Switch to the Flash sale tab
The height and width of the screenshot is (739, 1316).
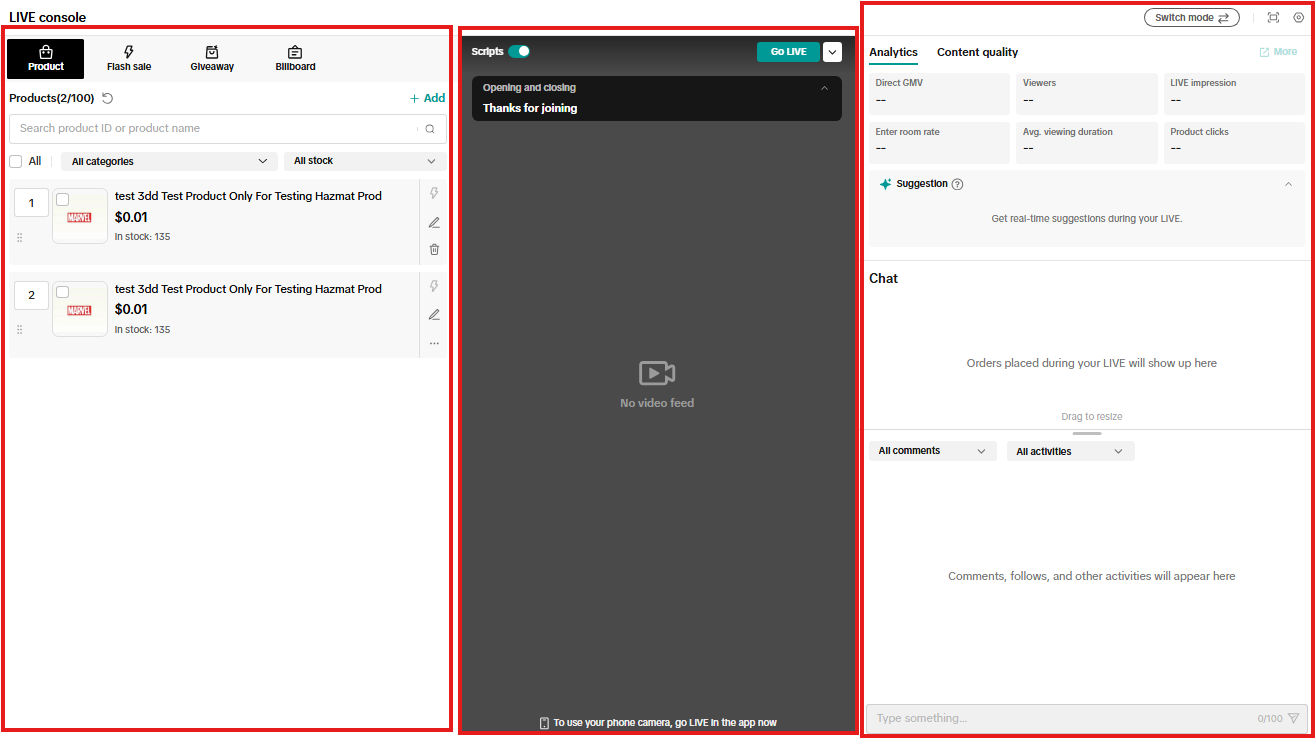click(x=129, y=59)
